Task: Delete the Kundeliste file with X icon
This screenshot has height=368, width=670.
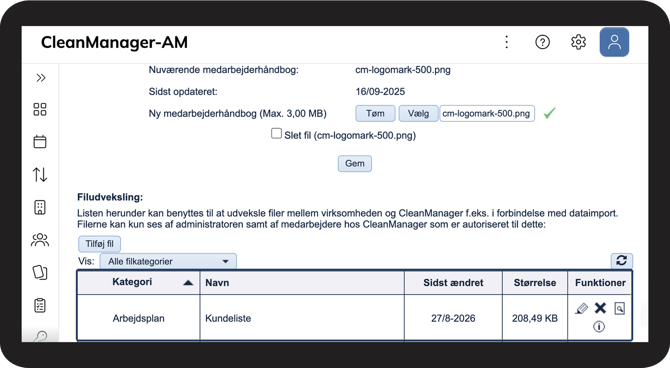Action: tap(600, 308)
